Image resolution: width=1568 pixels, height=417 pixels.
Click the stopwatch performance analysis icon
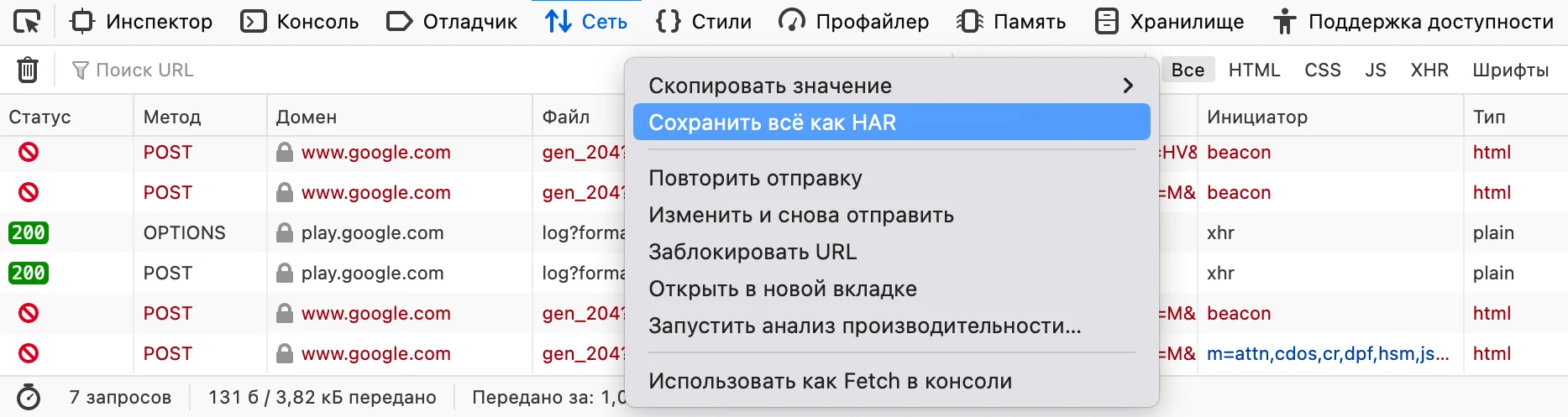pyautogui.click(x=29, y=397)
